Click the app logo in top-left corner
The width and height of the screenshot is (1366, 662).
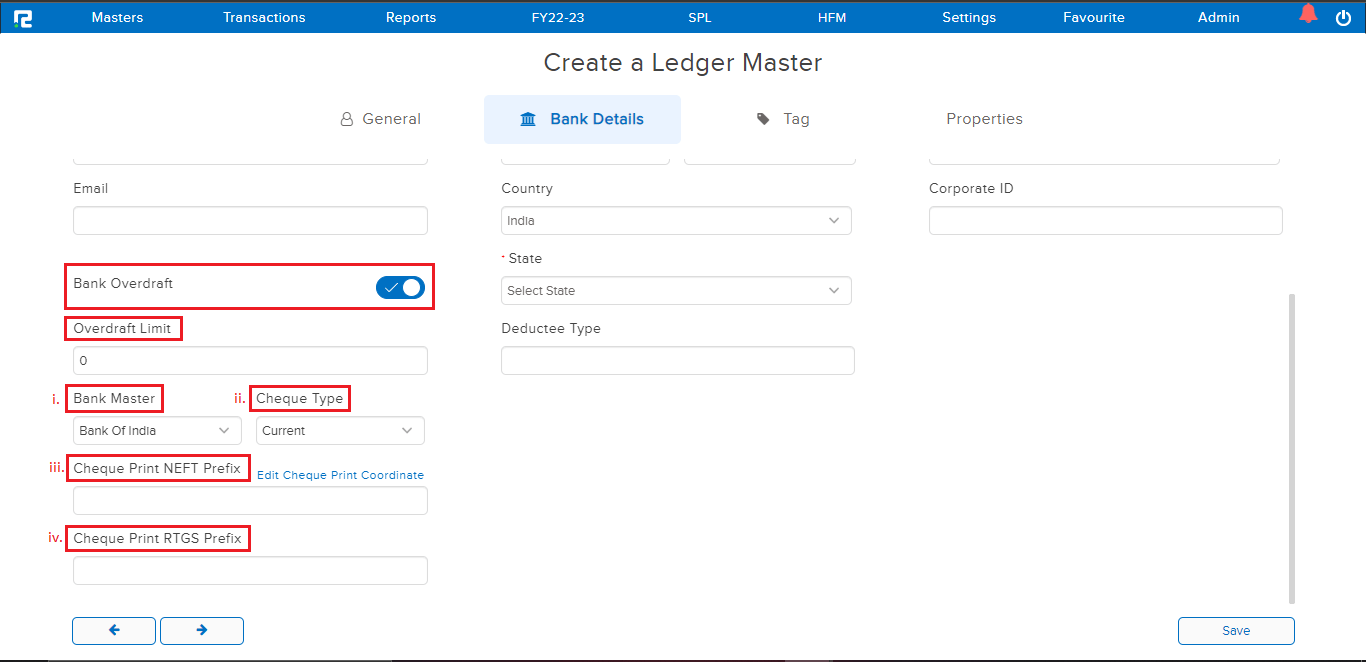pos(22,17)
